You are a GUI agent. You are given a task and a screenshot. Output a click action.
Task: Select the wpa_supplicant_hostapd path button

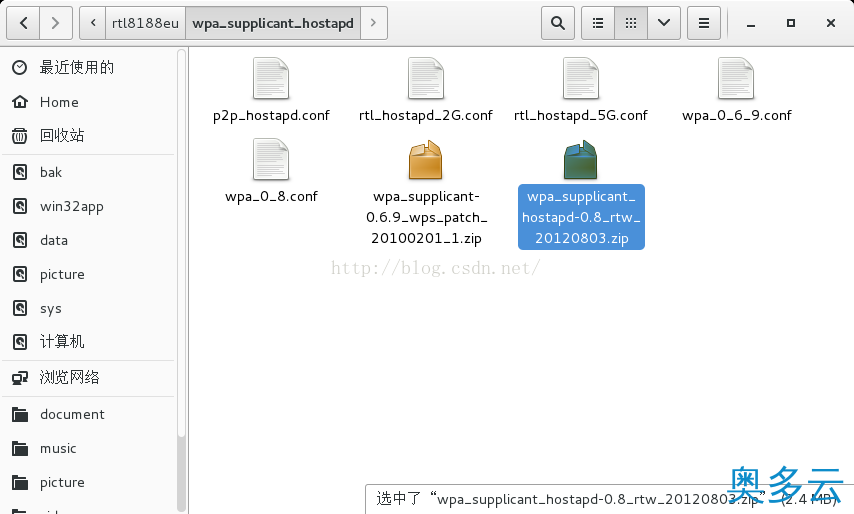point(273,23)
